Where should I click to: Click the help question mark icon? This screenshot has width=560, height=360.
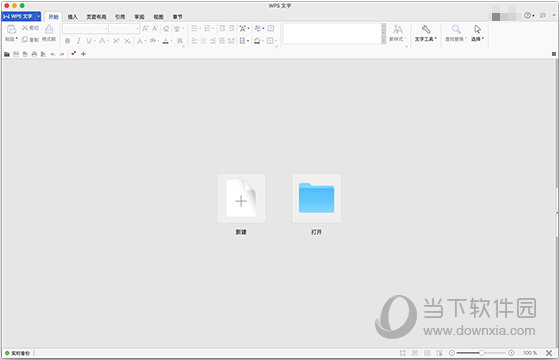point(528,15)
